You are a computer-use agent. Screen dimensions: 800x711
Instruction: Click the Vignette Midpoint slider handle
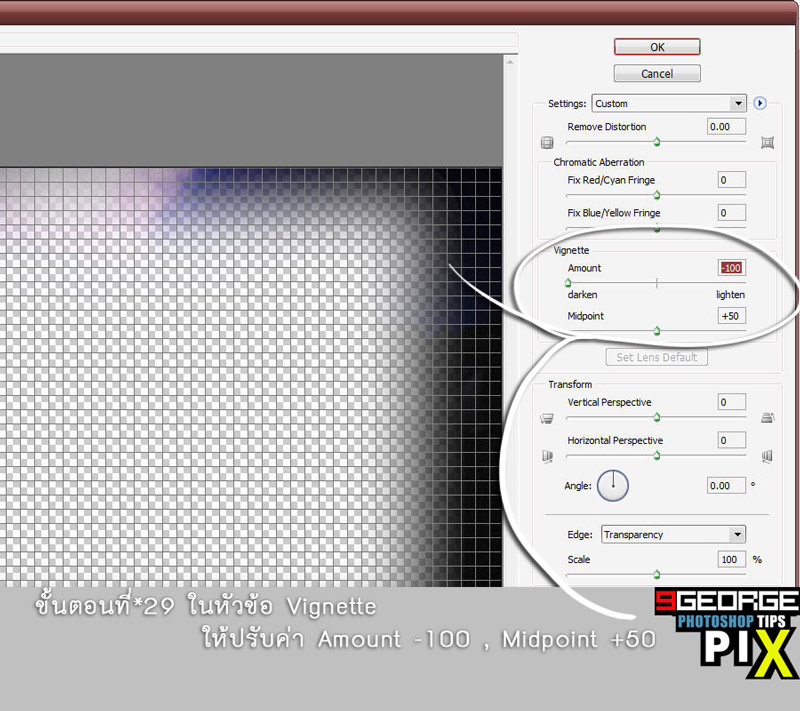[657, 331]
